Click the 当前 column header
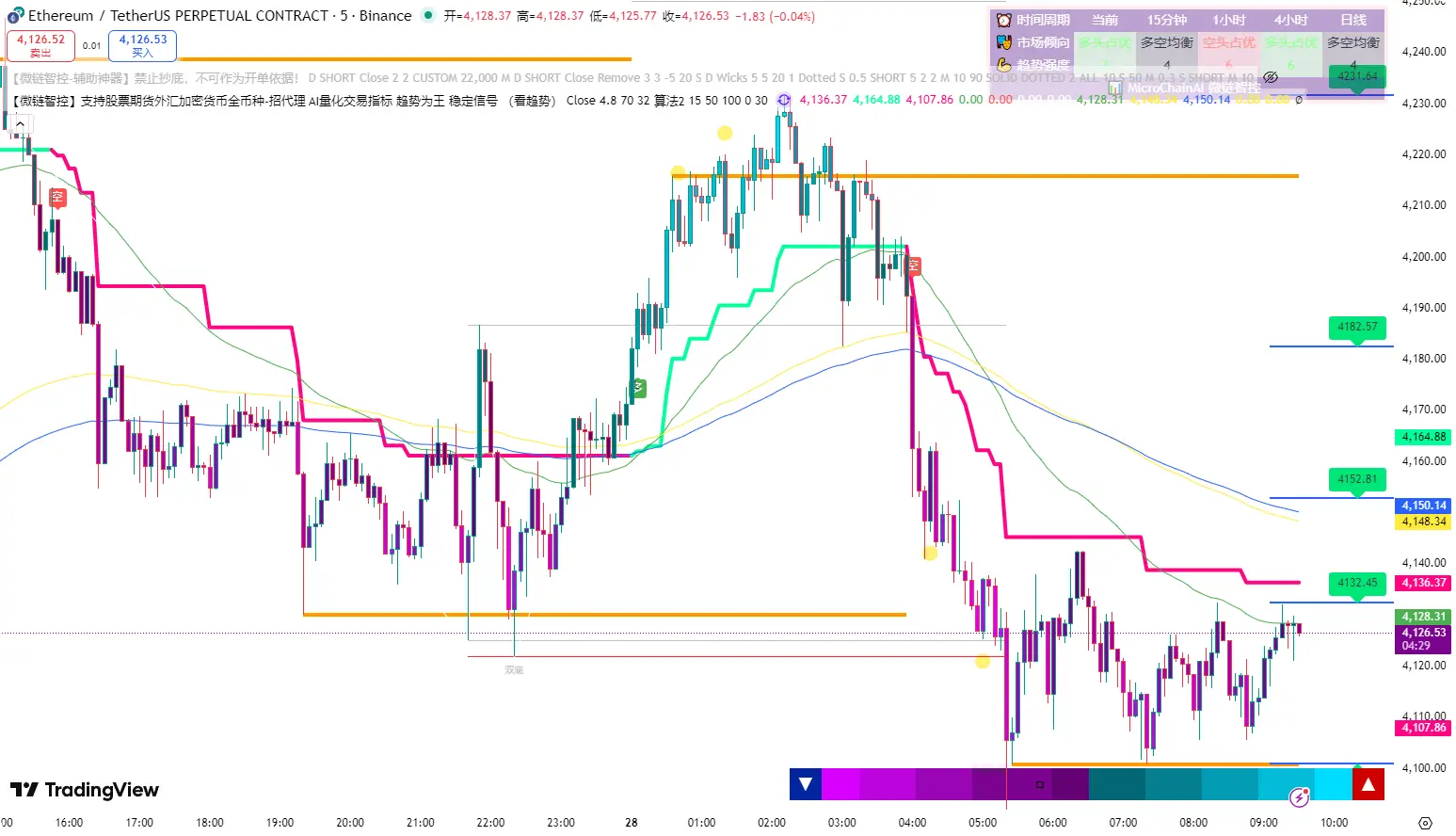The height and width of the screenshot is (836, 1456). (1104, 20)
